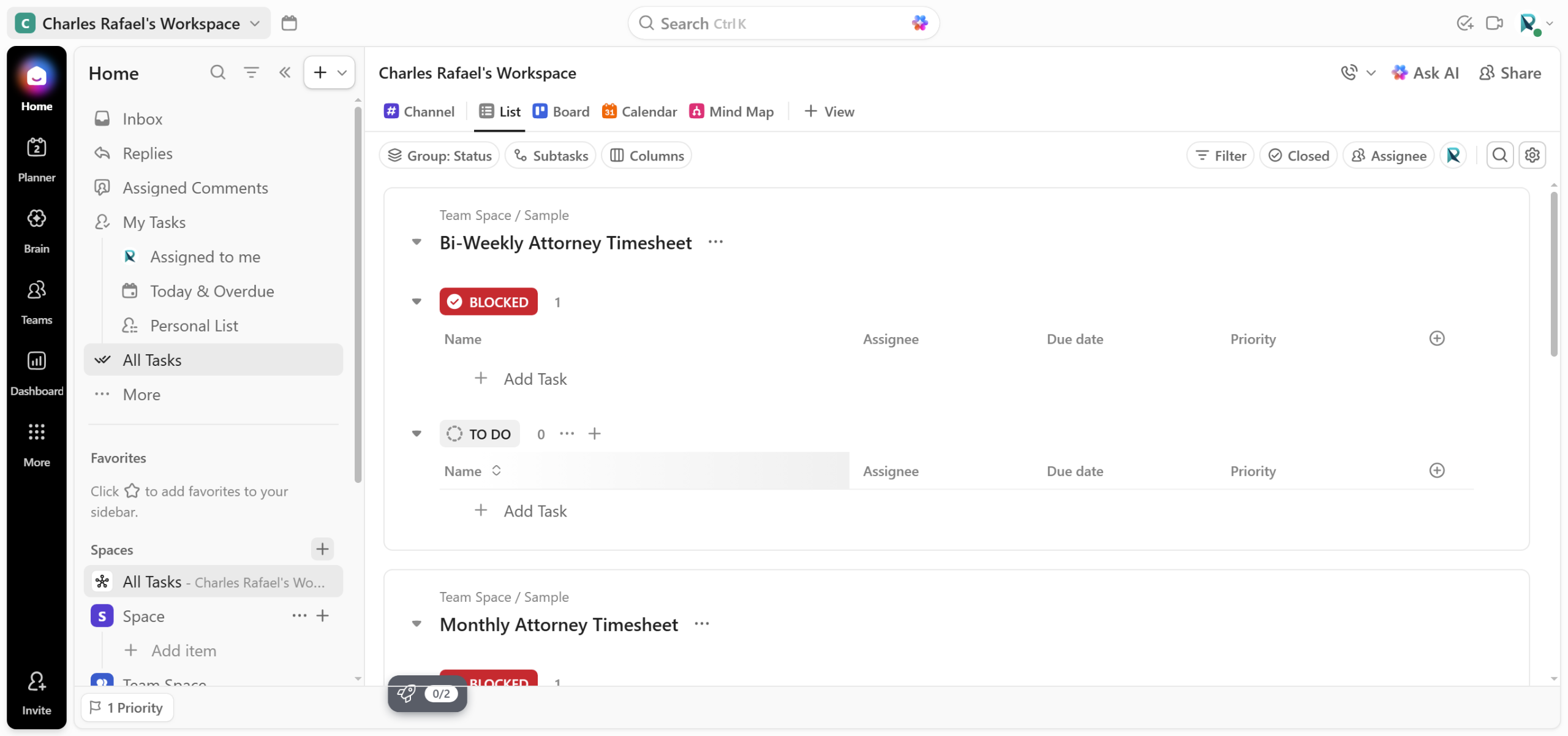Click the sidebar search magnifier icon
This screenshot has height=736, width=1568.
(x=217, y=73)
